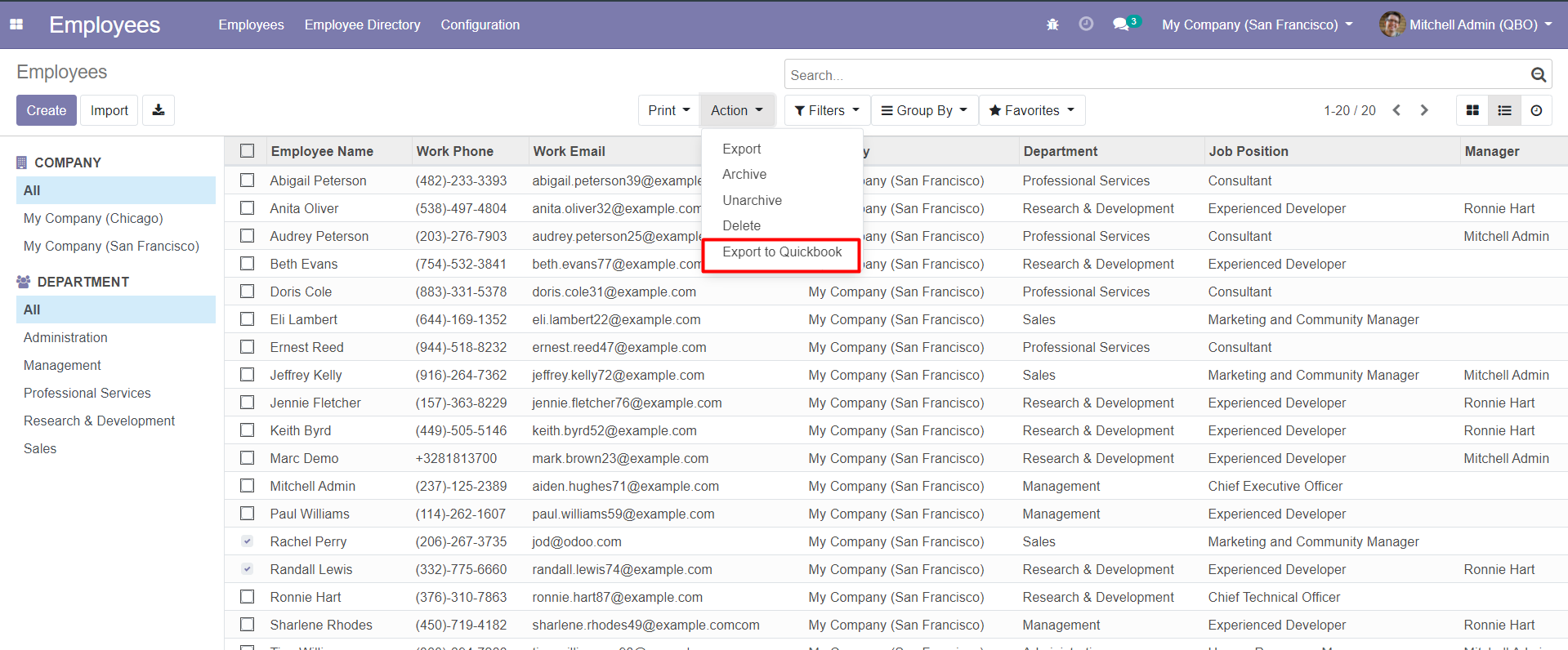Select All under Company section
The image size is (1568, 650).
tap(115, 190)
